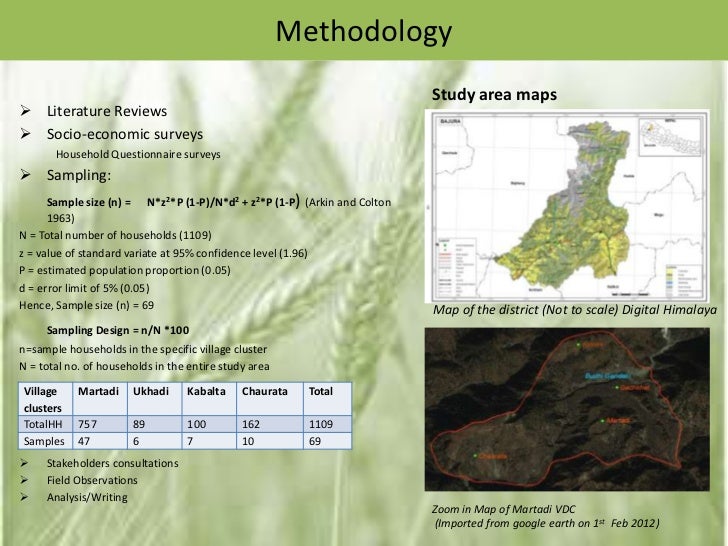The width and height of the screenshot is (728, 546).
Task: Click the '(Arkin and Colton' citation text
Action: point(348,202)
